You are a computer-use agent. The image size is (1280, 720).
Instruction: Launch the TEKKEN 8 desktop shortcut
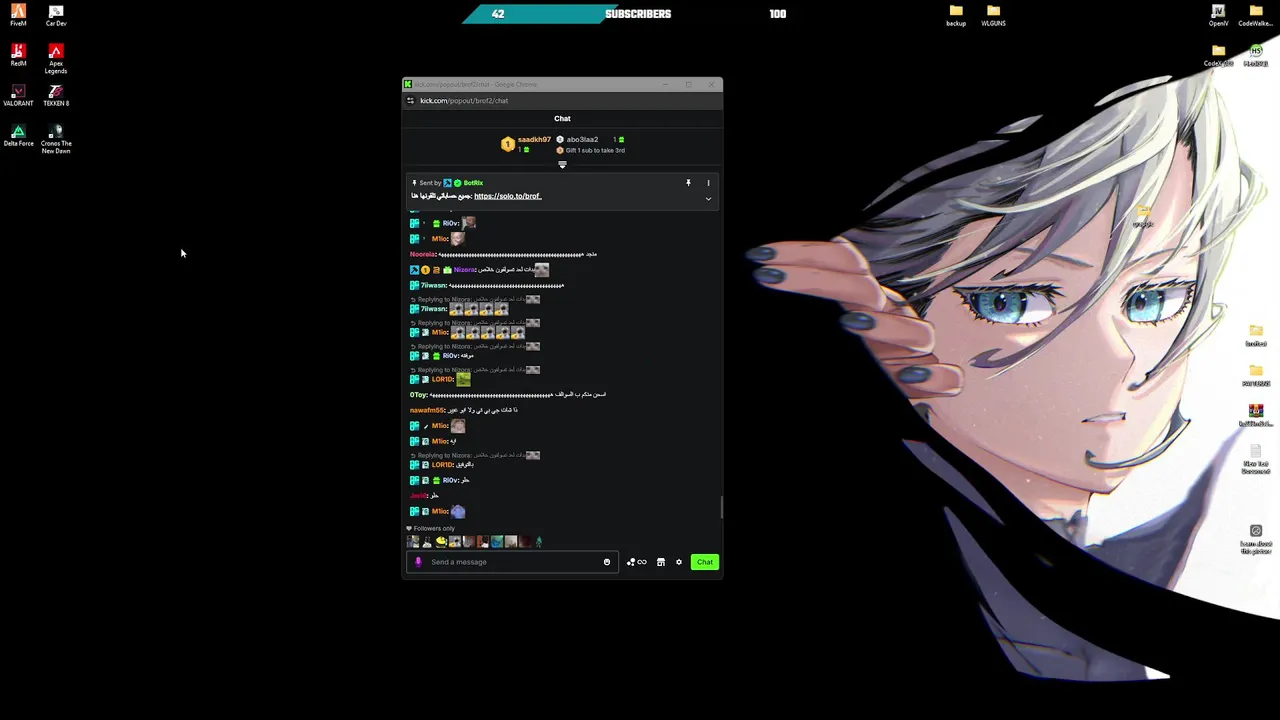(x=56, y=95)
